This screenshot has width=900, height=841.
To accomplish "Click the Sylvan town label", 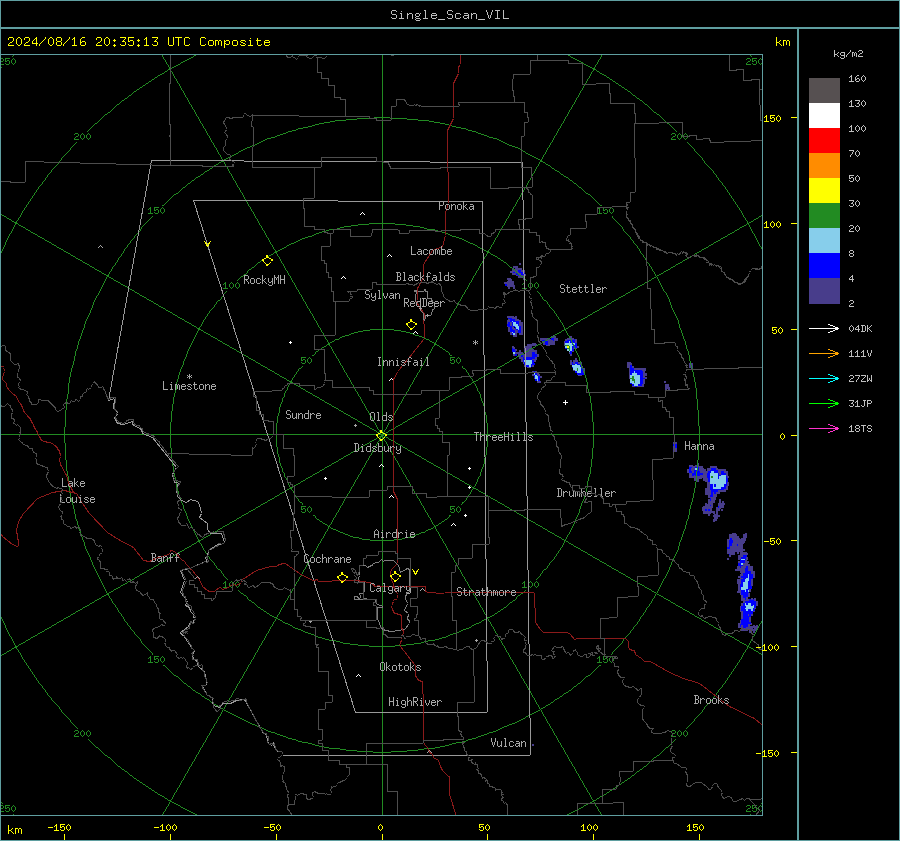I will [382, 295].
